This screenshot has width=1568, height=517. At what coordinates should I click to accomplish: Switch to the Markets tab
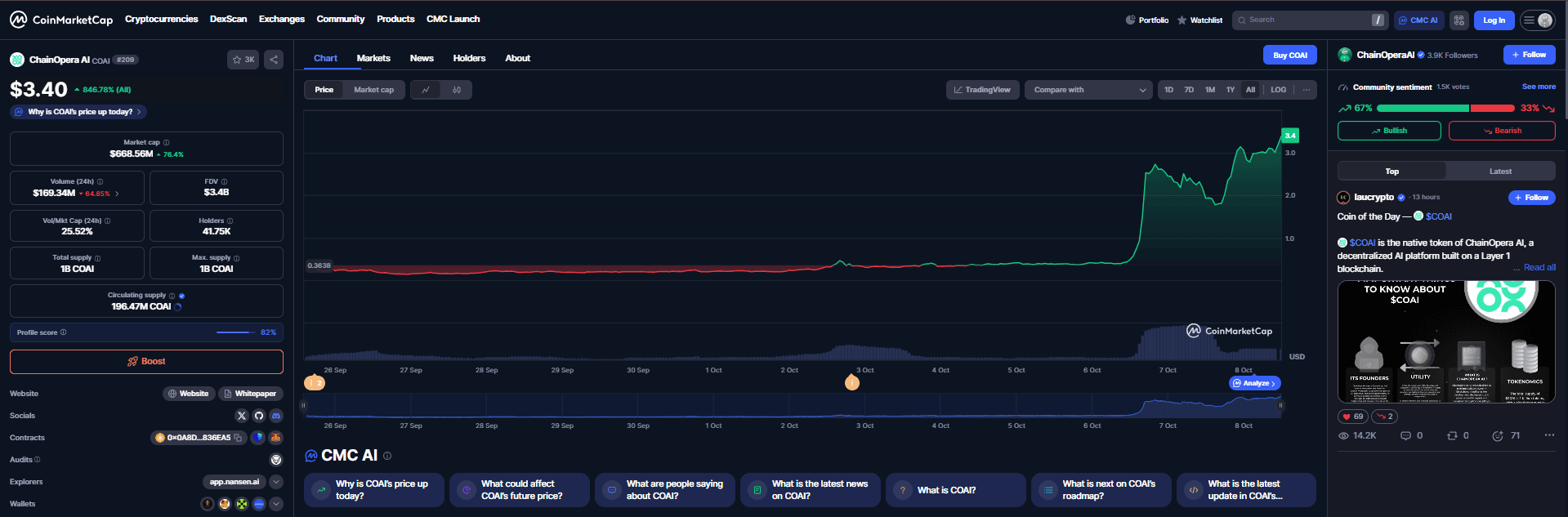[x=373, y=58]
